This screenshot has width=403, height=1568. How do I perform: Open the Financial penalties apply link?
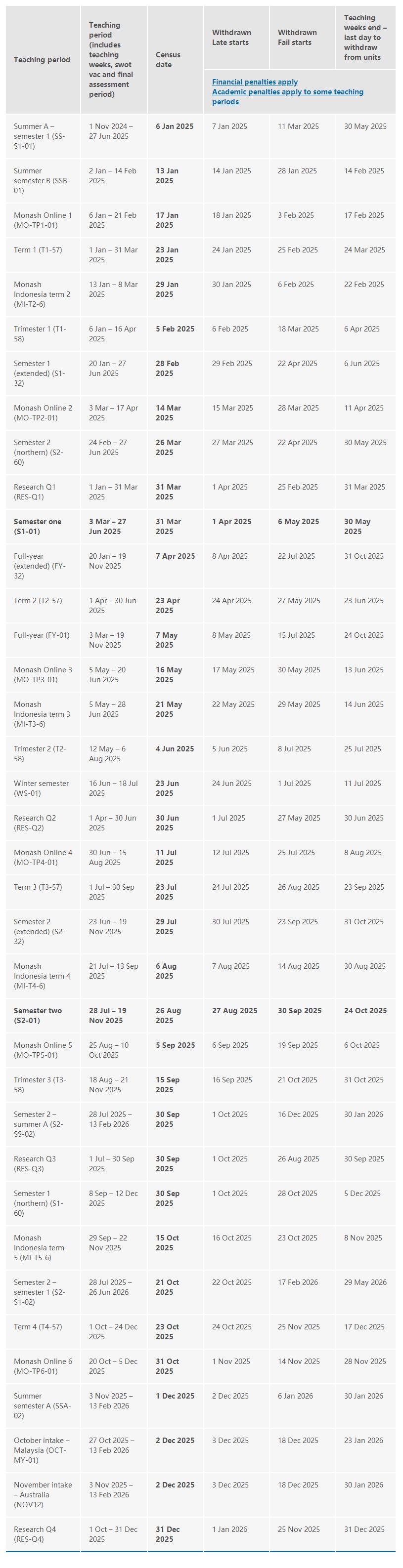254,82
